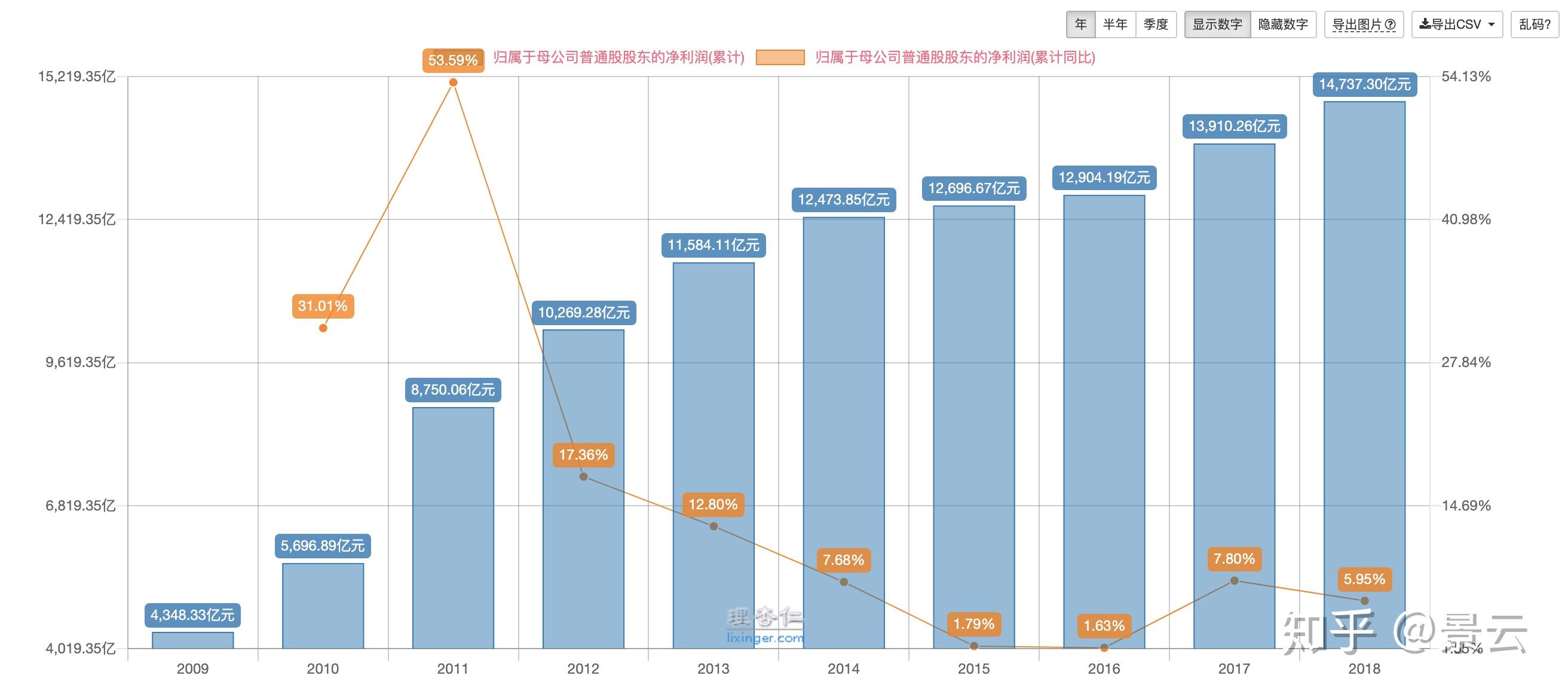Click the 53.59% growth peak label
1568x697 pixels.
click(x=453, y=60)
